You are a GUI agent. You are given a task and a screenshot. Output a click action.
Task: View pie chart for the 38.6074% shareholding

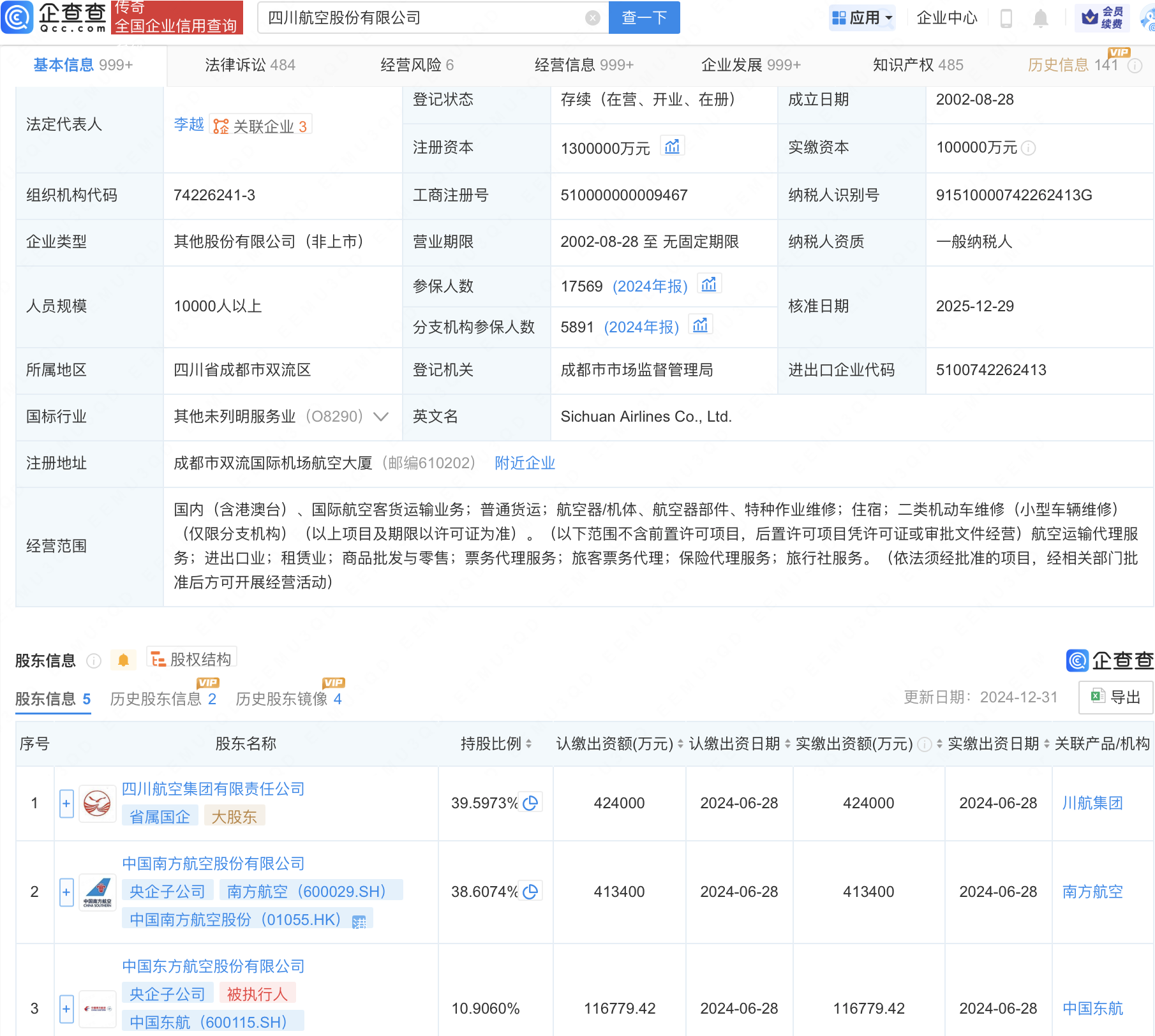coord(530,891)
